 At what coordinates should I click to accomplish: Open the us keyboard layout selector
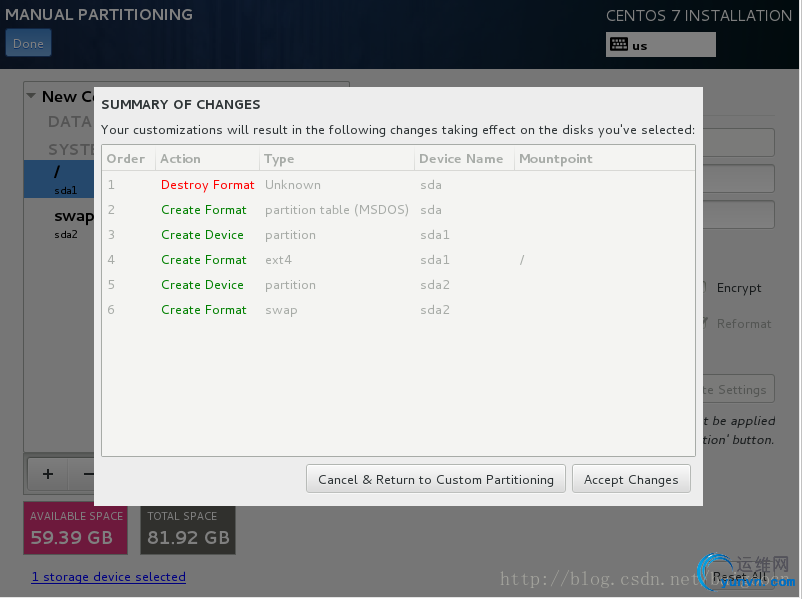[x=660, y=45]
